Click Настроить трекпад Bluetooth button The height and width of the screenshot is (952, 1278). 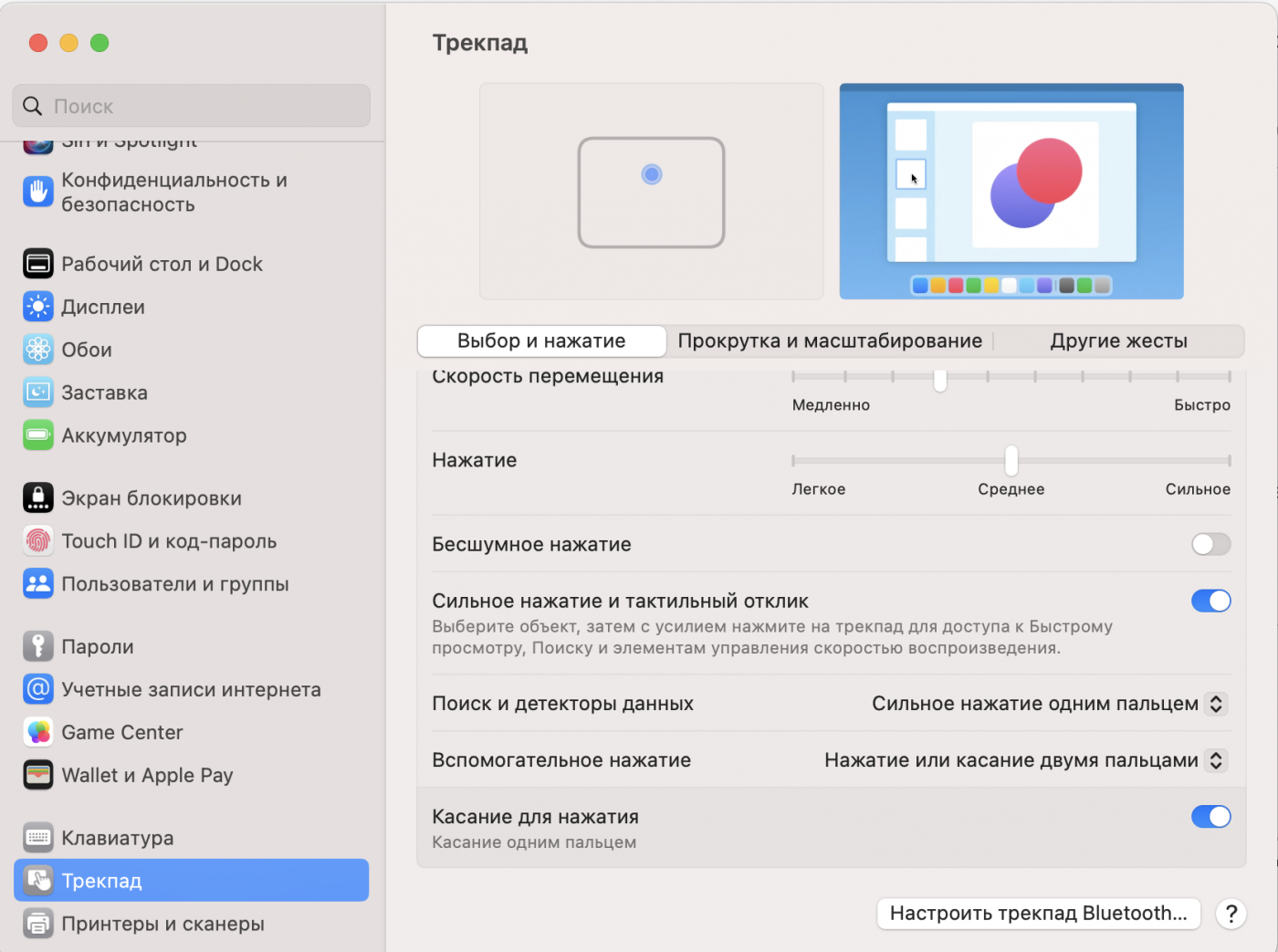point(1038,914)
